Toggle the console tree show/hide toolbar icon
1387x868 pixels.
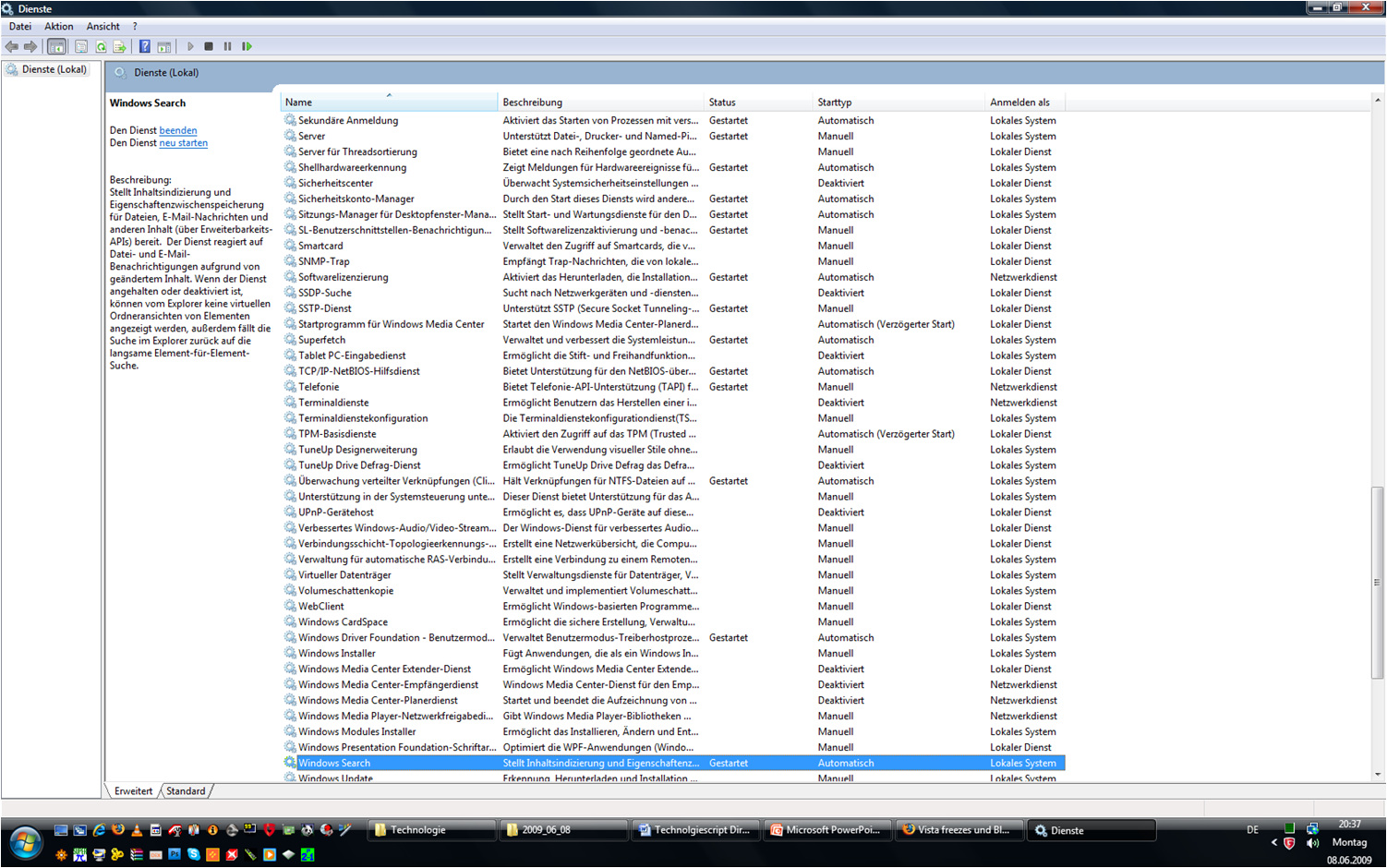point(56,46)
